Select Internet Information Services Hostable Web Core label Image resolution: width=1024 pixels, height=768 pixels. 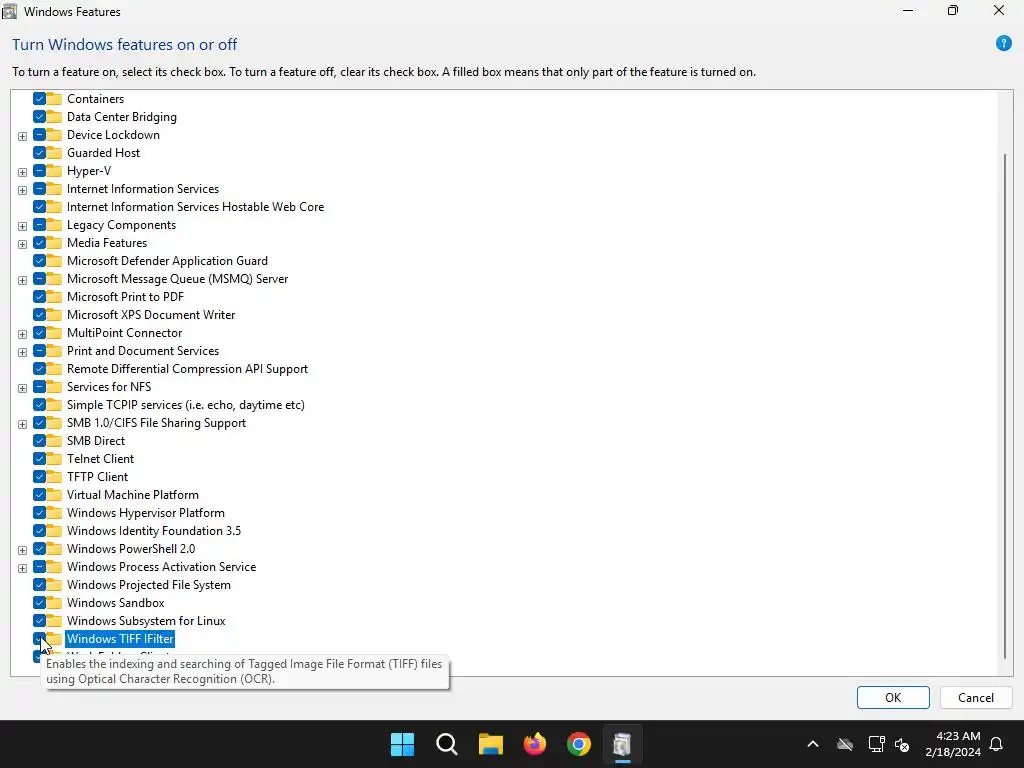195,206
